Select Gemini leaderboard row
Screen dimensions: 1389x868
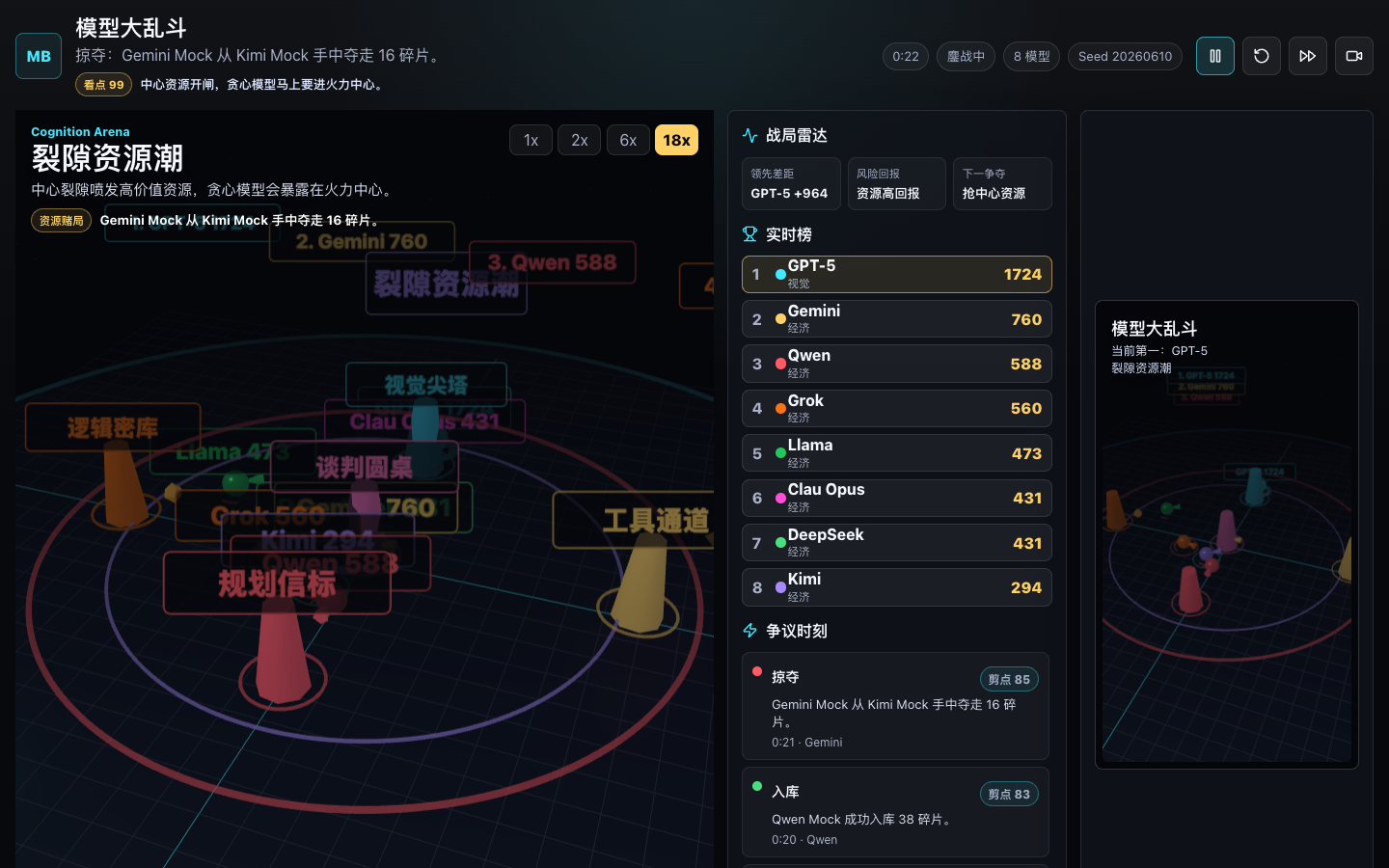click(897, 319)
